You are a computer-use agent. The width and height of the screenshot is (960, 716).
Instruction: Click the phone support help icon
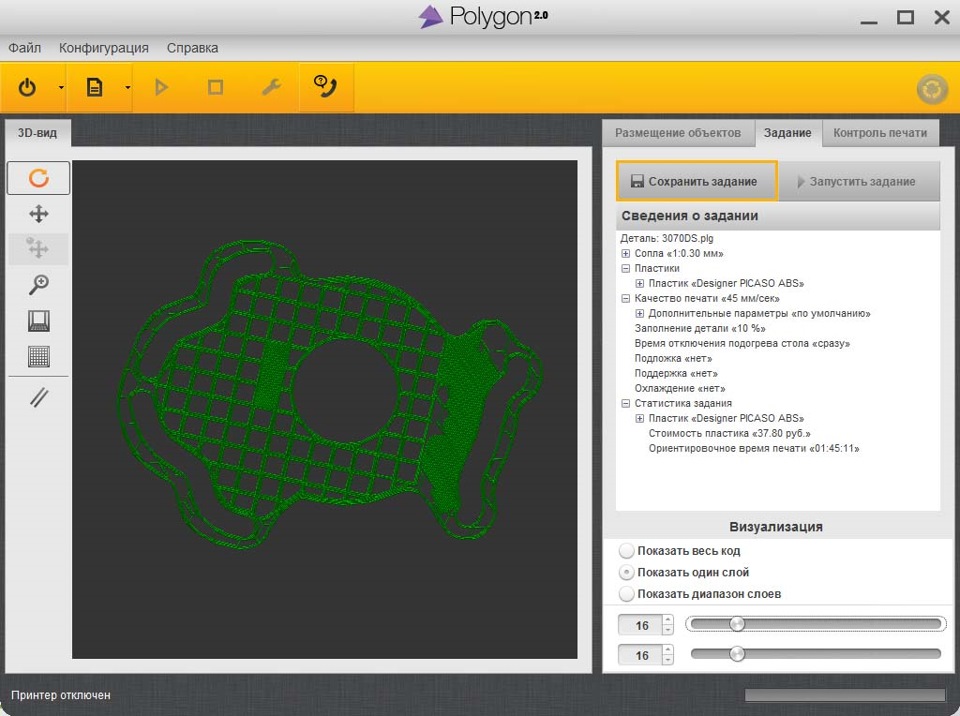325,86
